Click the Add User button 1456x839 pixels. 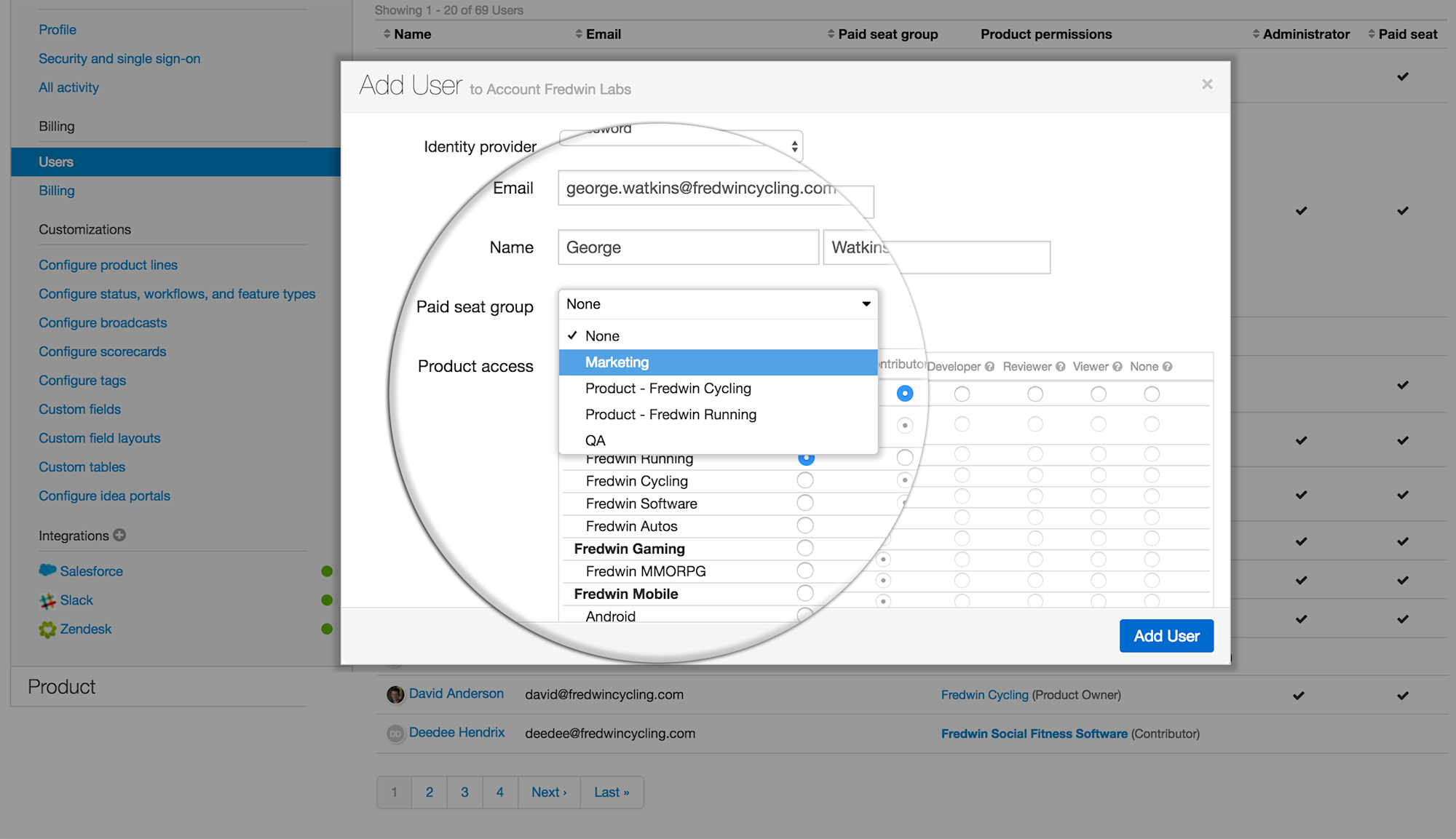1166,635
